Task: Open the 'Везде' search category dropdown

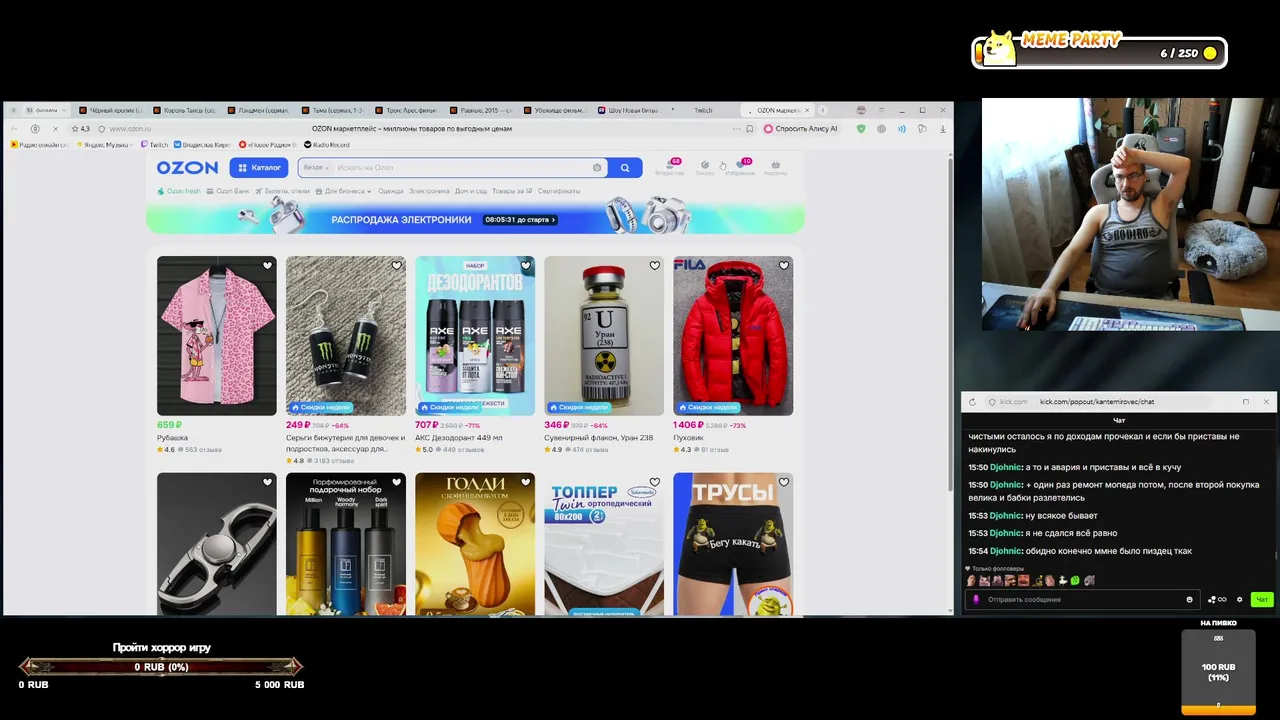Action: 316,168
